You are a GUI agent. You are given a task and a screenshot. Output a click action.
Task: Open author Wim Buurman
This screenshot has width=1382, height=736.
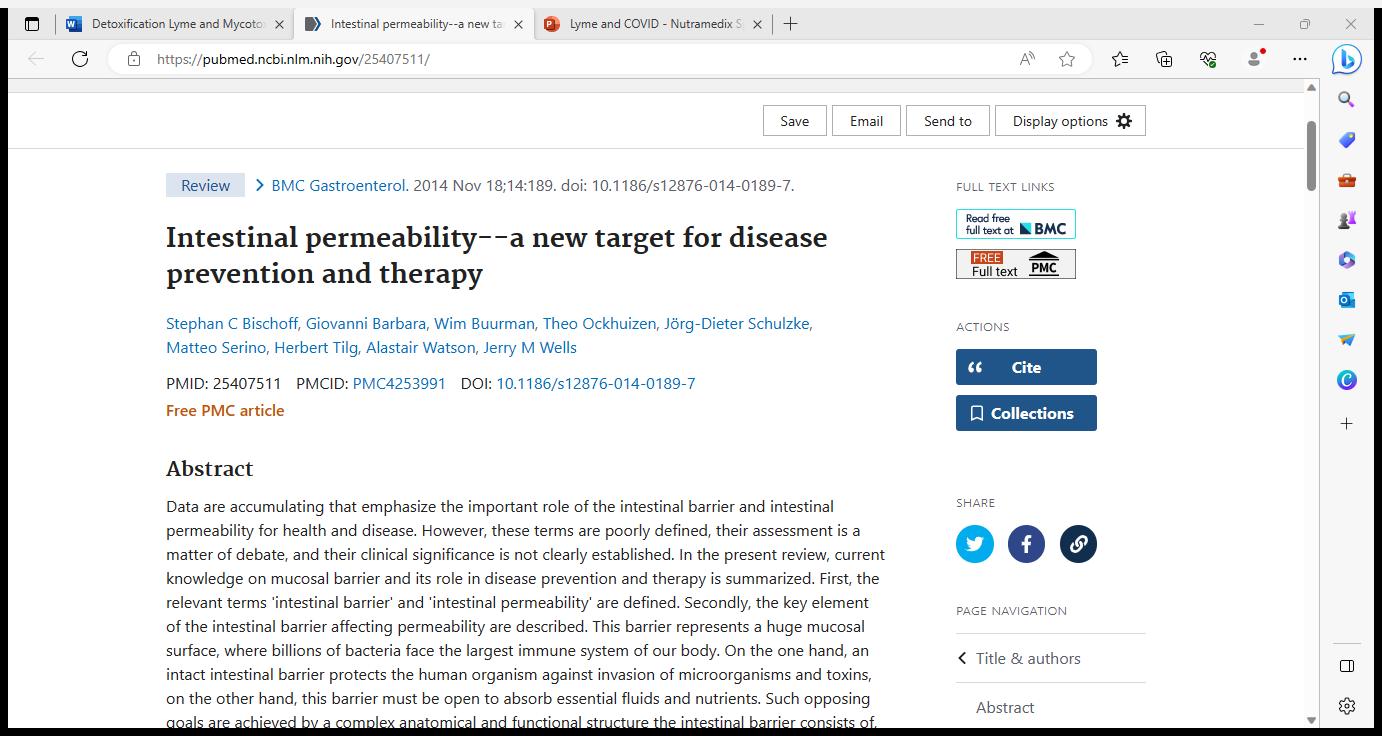484,323
